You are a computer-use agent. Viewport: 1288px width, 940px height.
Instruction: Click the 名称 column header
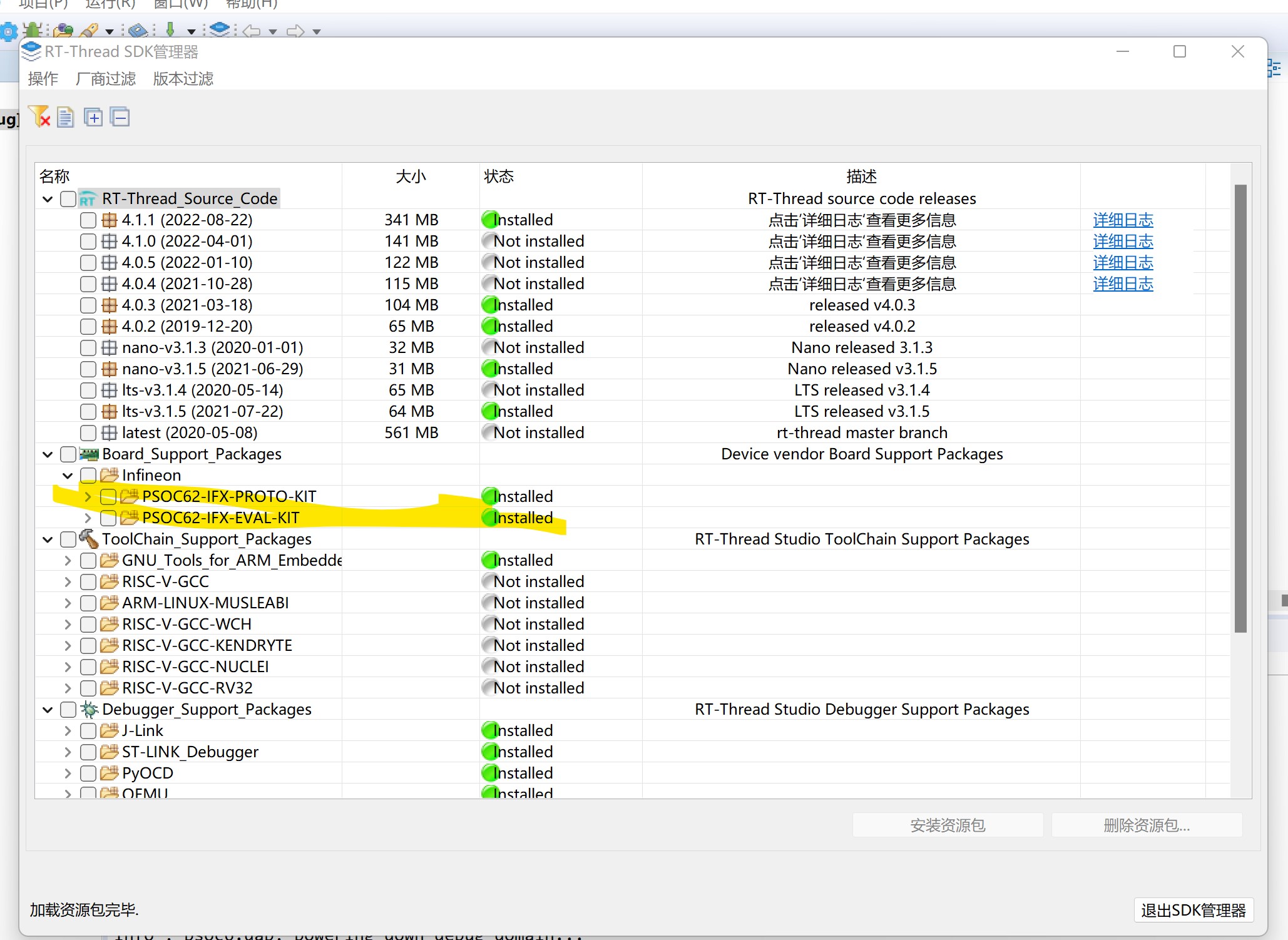pyautogui.click(x=188, y=176)
